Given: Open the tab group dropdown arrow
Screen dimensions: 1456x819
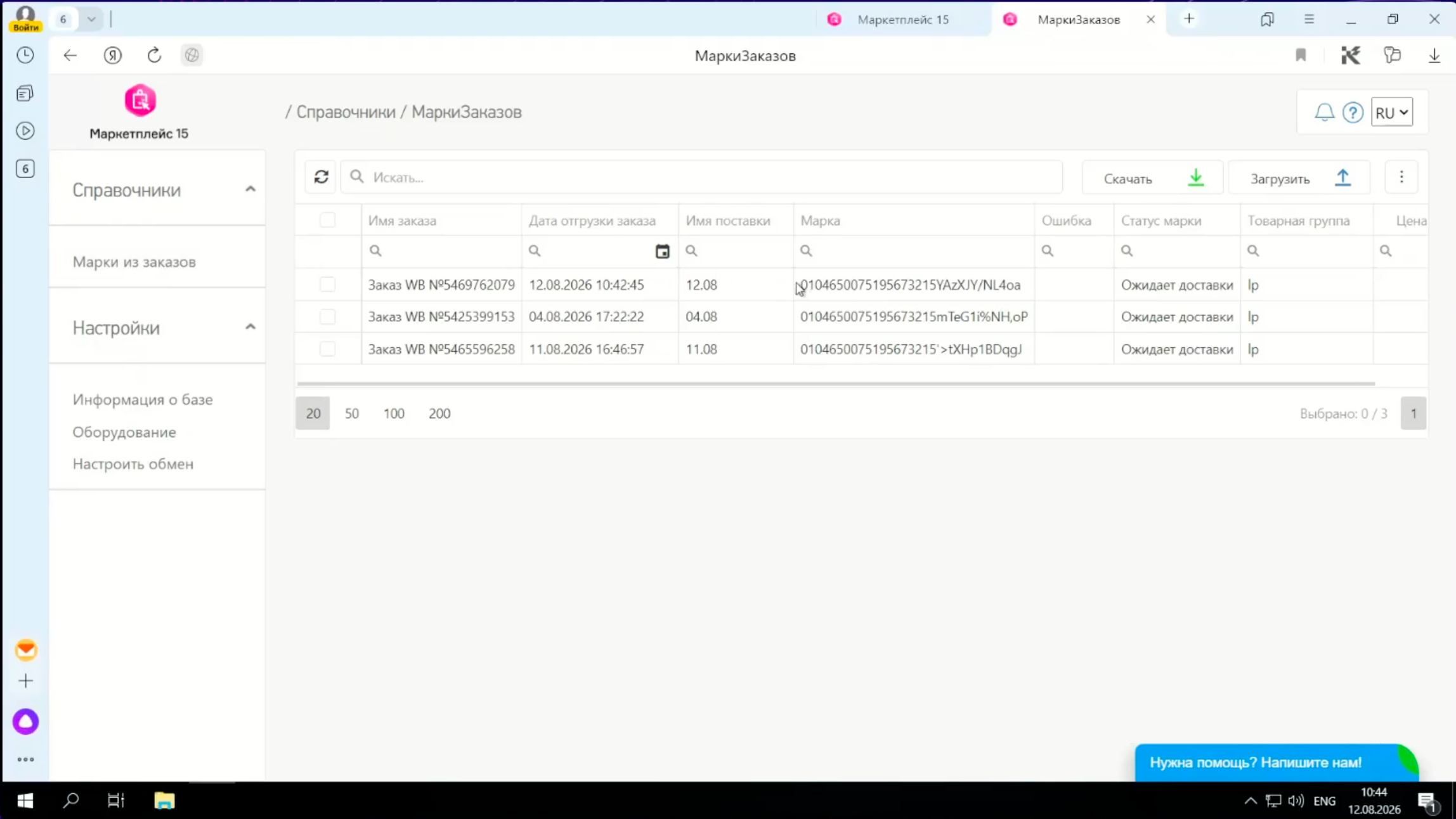Looking at the screenshot, I should click(x=91, y=19).
